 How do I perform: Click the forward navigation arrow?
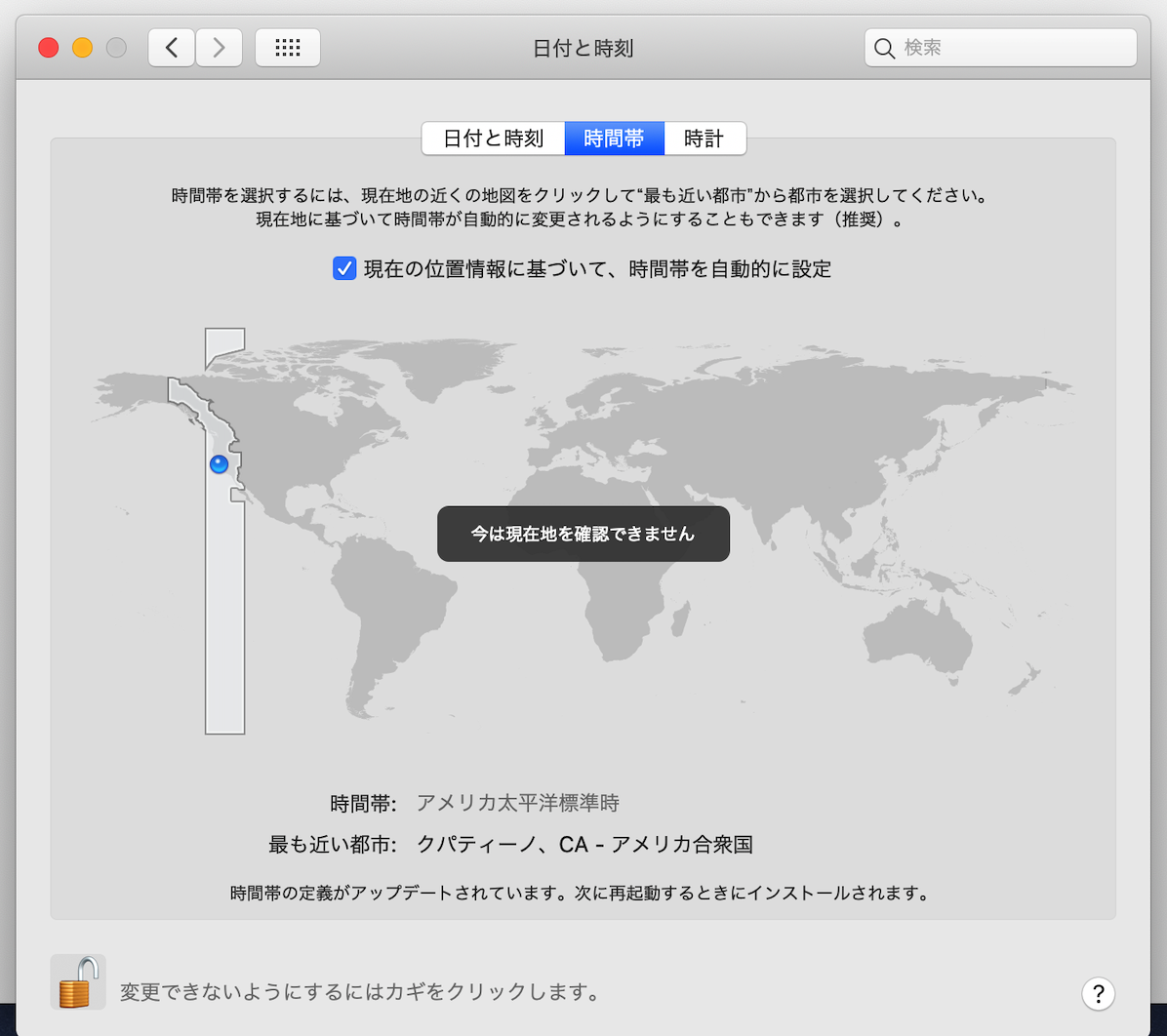[x=219, y=48]
